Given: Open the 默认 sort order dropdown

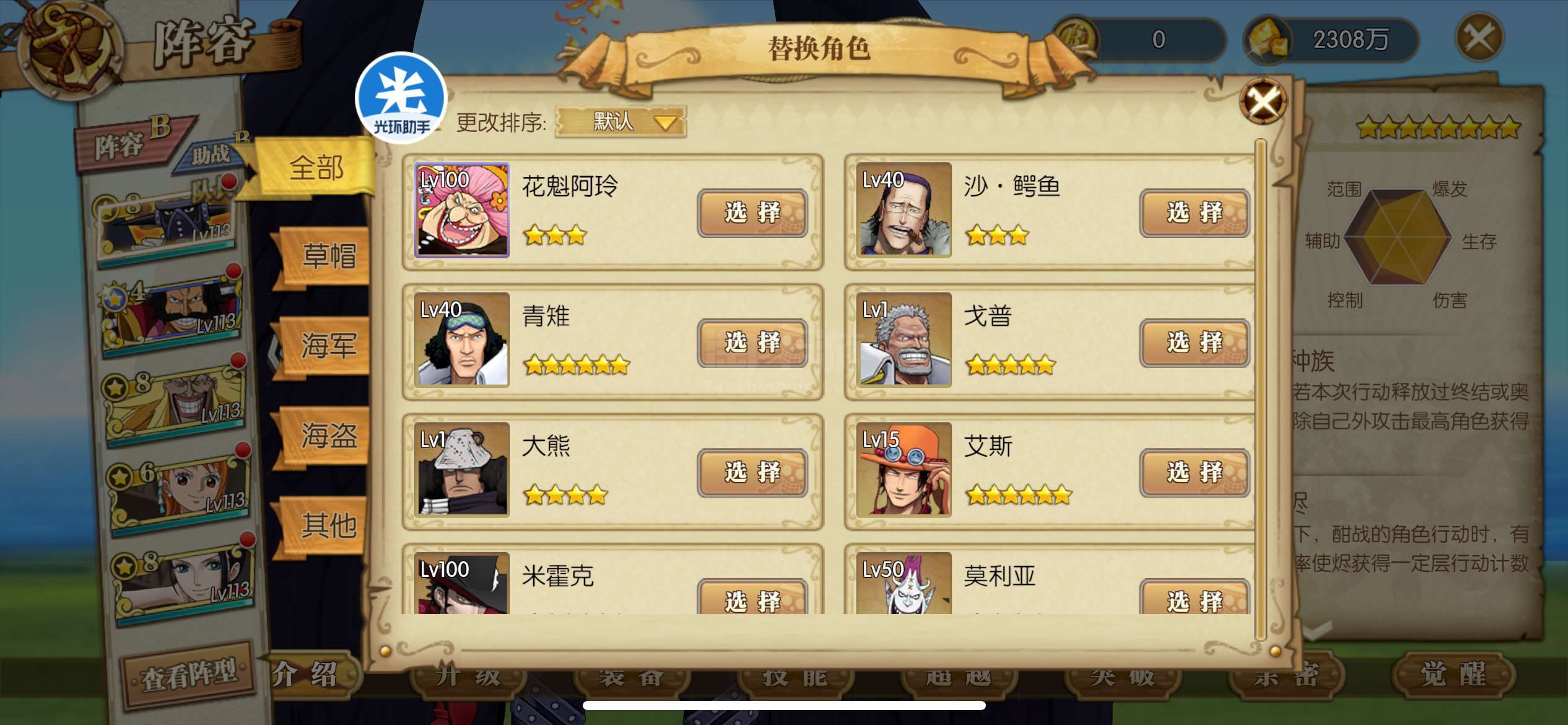Looking at the screenshot, I should tap(621, 121).
